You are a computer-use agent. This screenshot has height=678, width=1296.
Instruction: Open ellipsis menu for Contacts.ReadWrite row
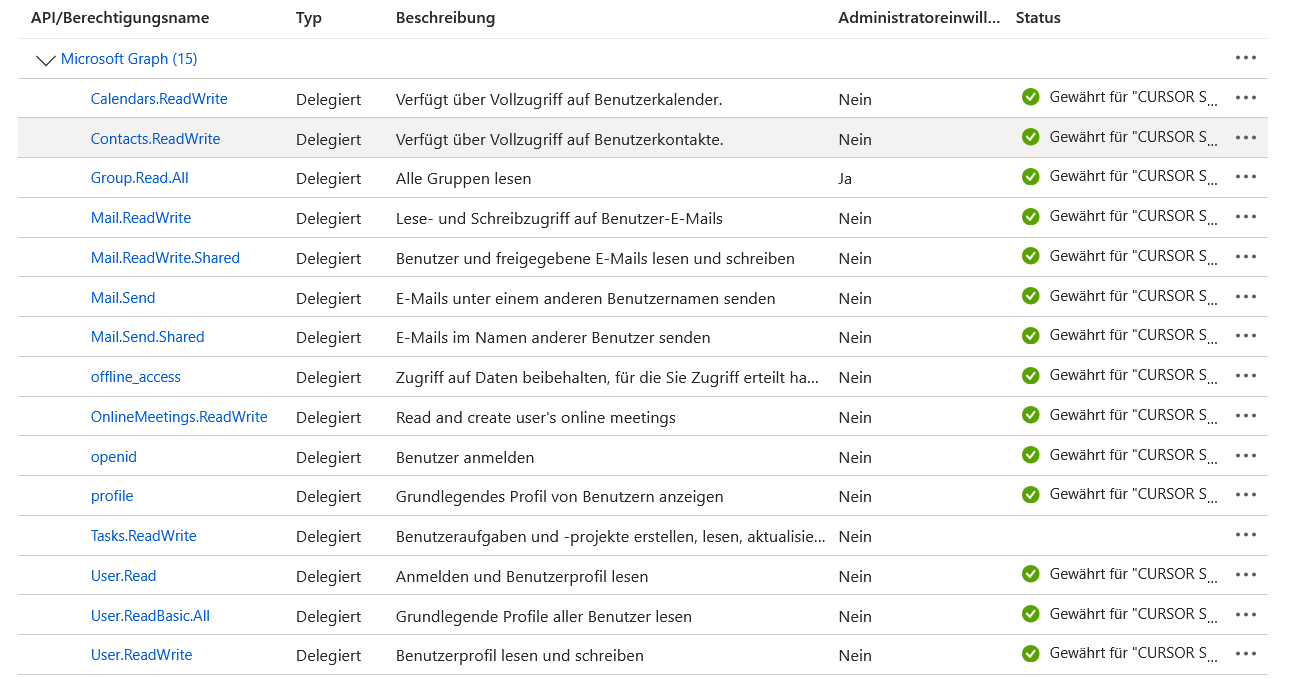click(x=1245, y=137)
